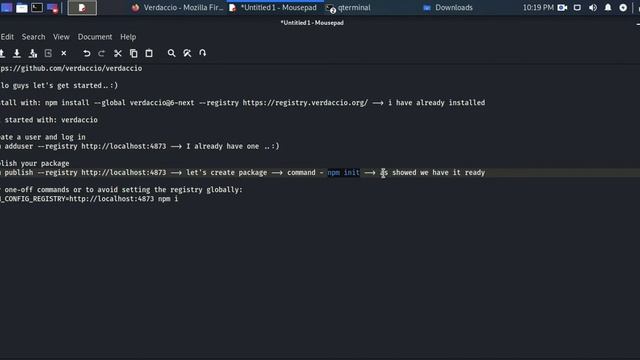Click the github.com/verdaccio/verdaccio URL line
Viewport: 640px width, 360px height.
coord(71,68)
